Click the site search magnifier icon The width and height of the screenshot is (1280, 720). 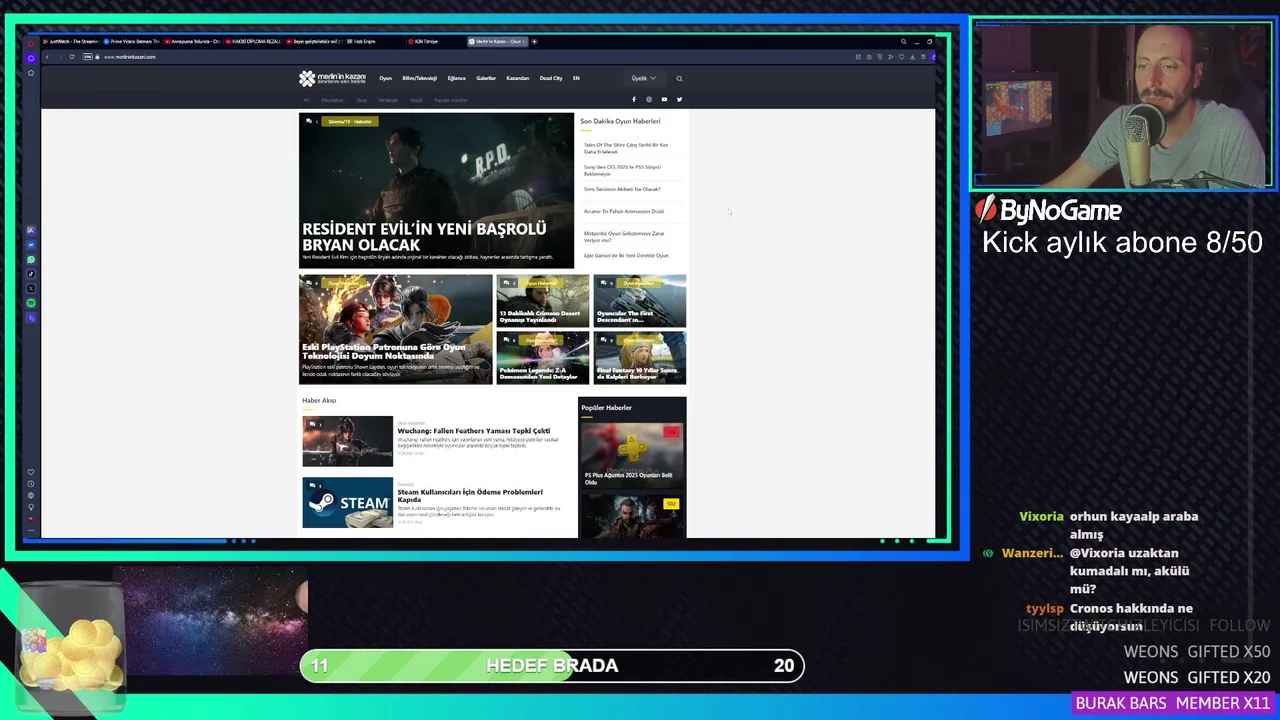pos(679,78)
